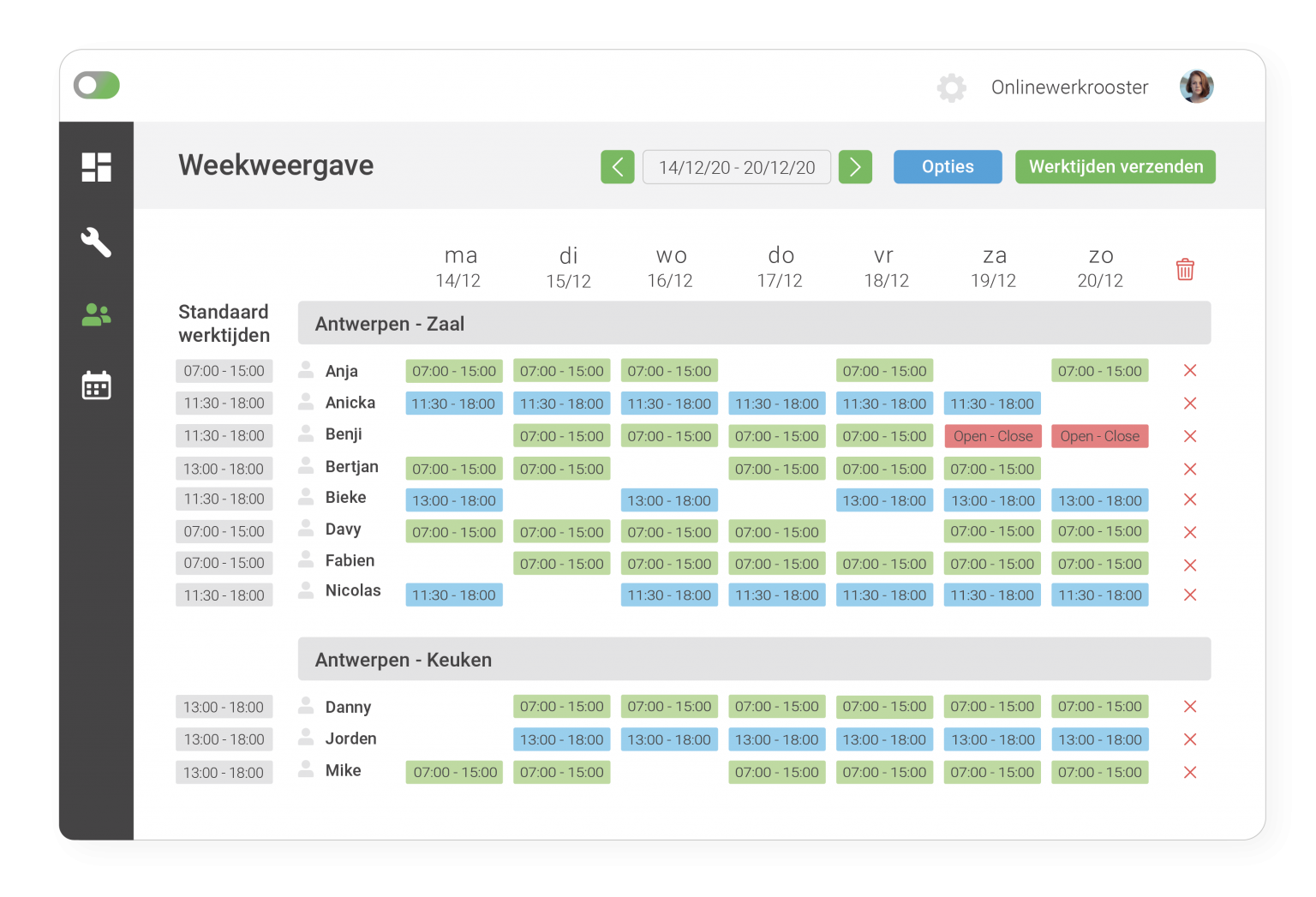Click the gear icon next to Onlinewerkrooster

click(x=951, y=87)
